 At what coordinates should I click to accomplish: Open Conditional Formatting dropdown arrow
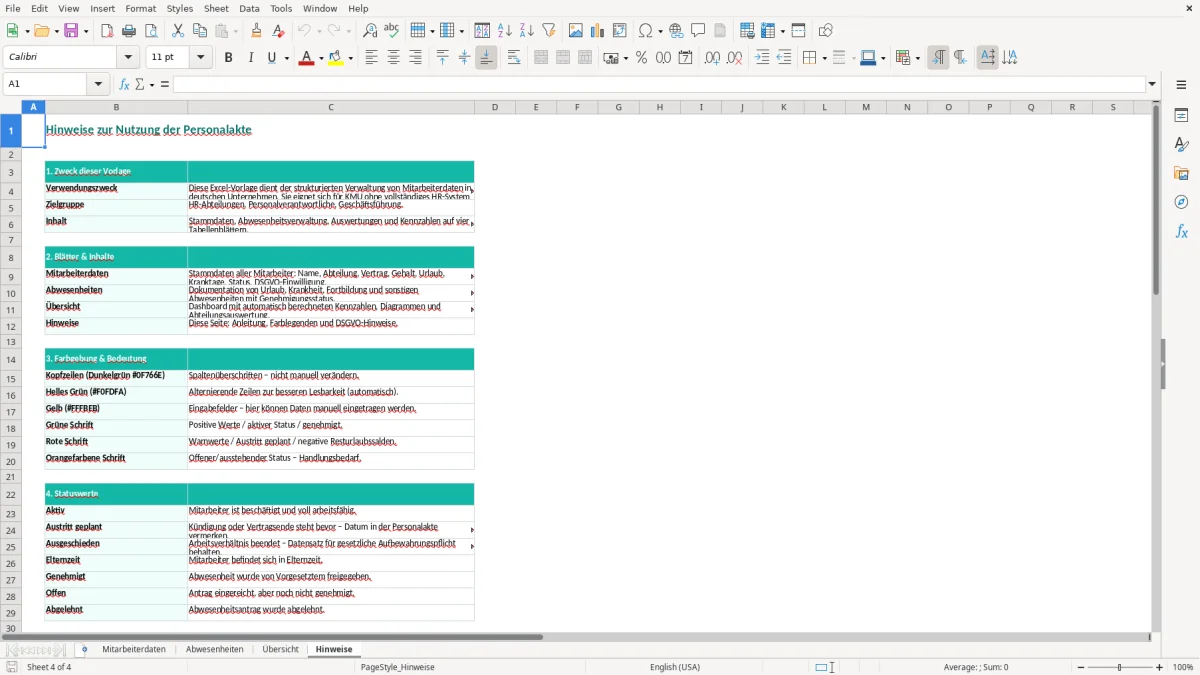click(x=917, y=58)
